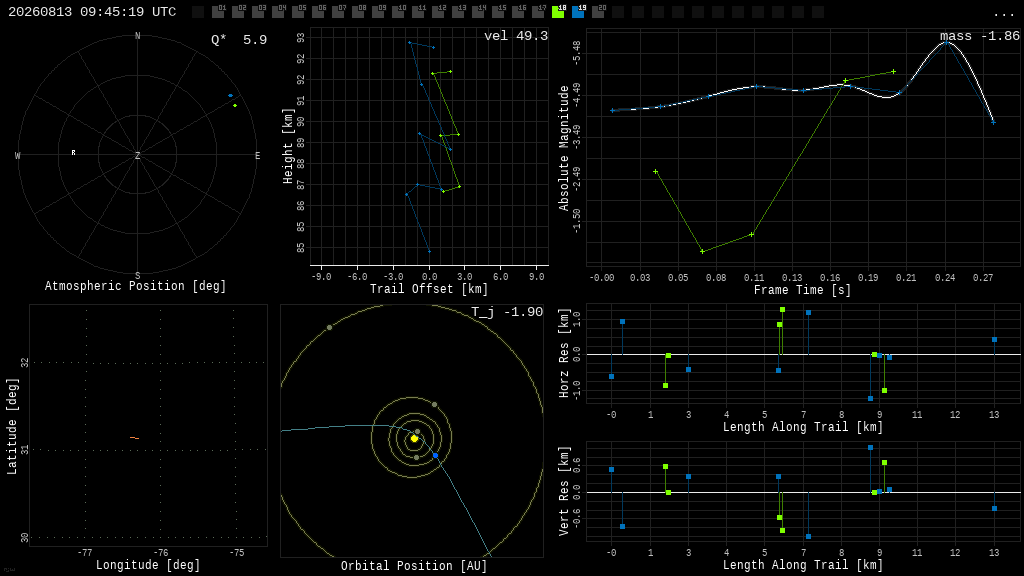
Task: Click the orange ground track on map
Action: 135,438
